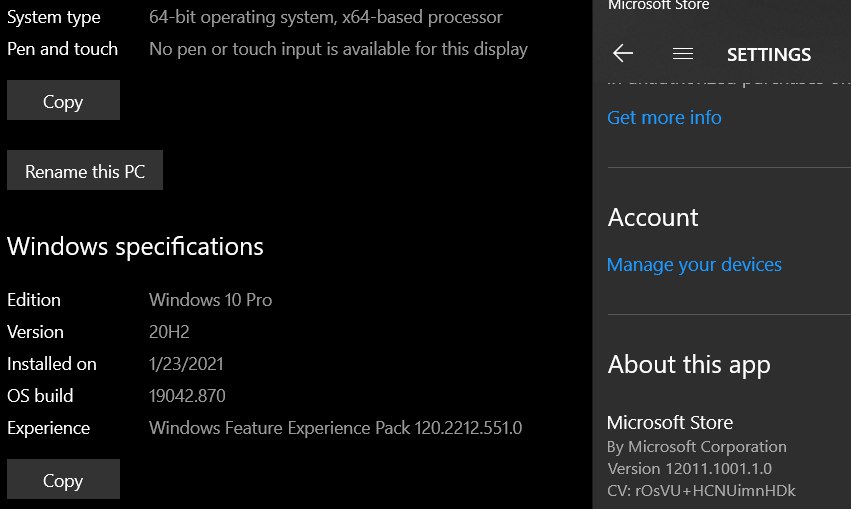851x509 pixels.
Task: Select the CV: rOsVU+HCNUimnHDk text
Action: [x=701, y=491]
